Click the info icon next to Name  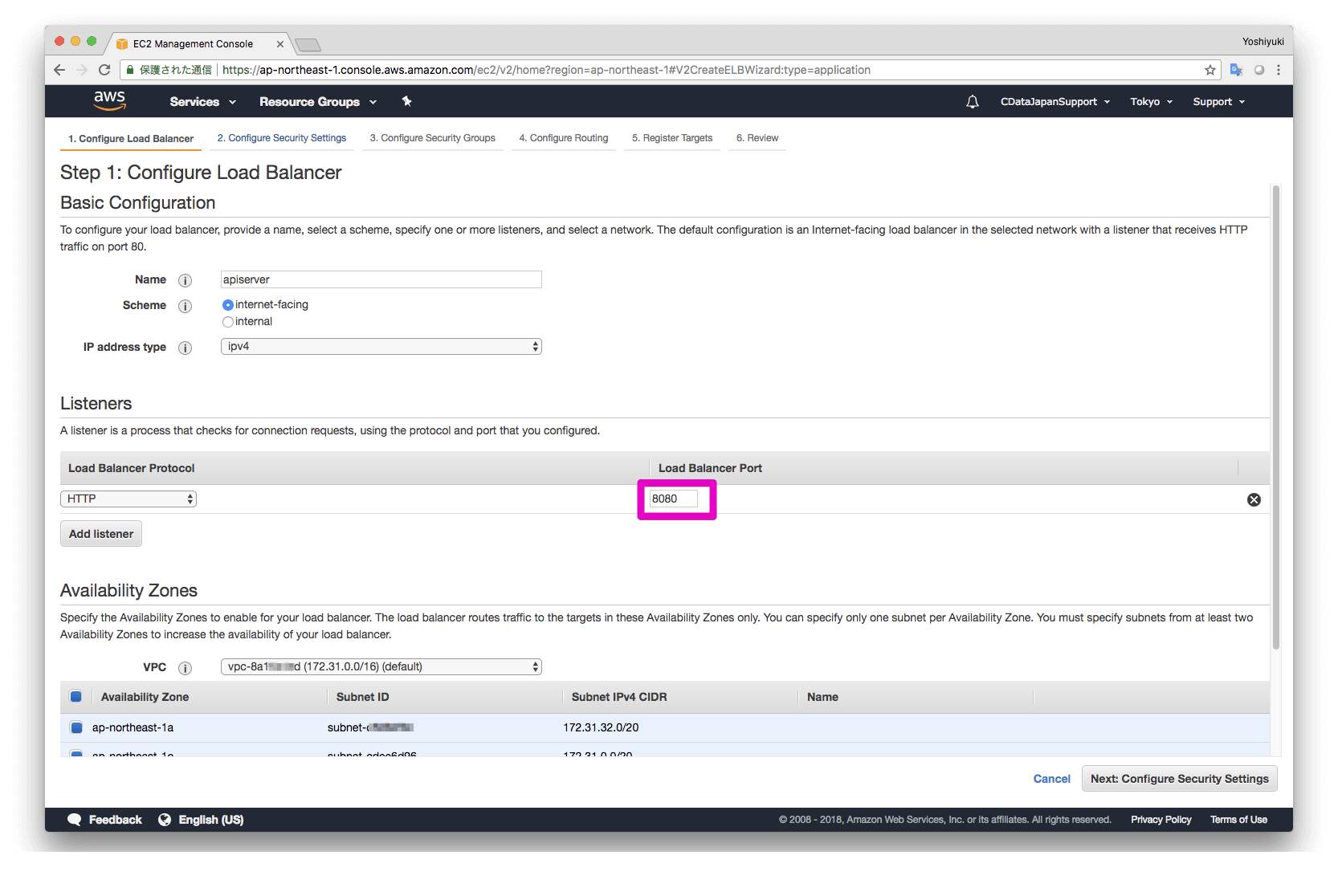[185, 280]
